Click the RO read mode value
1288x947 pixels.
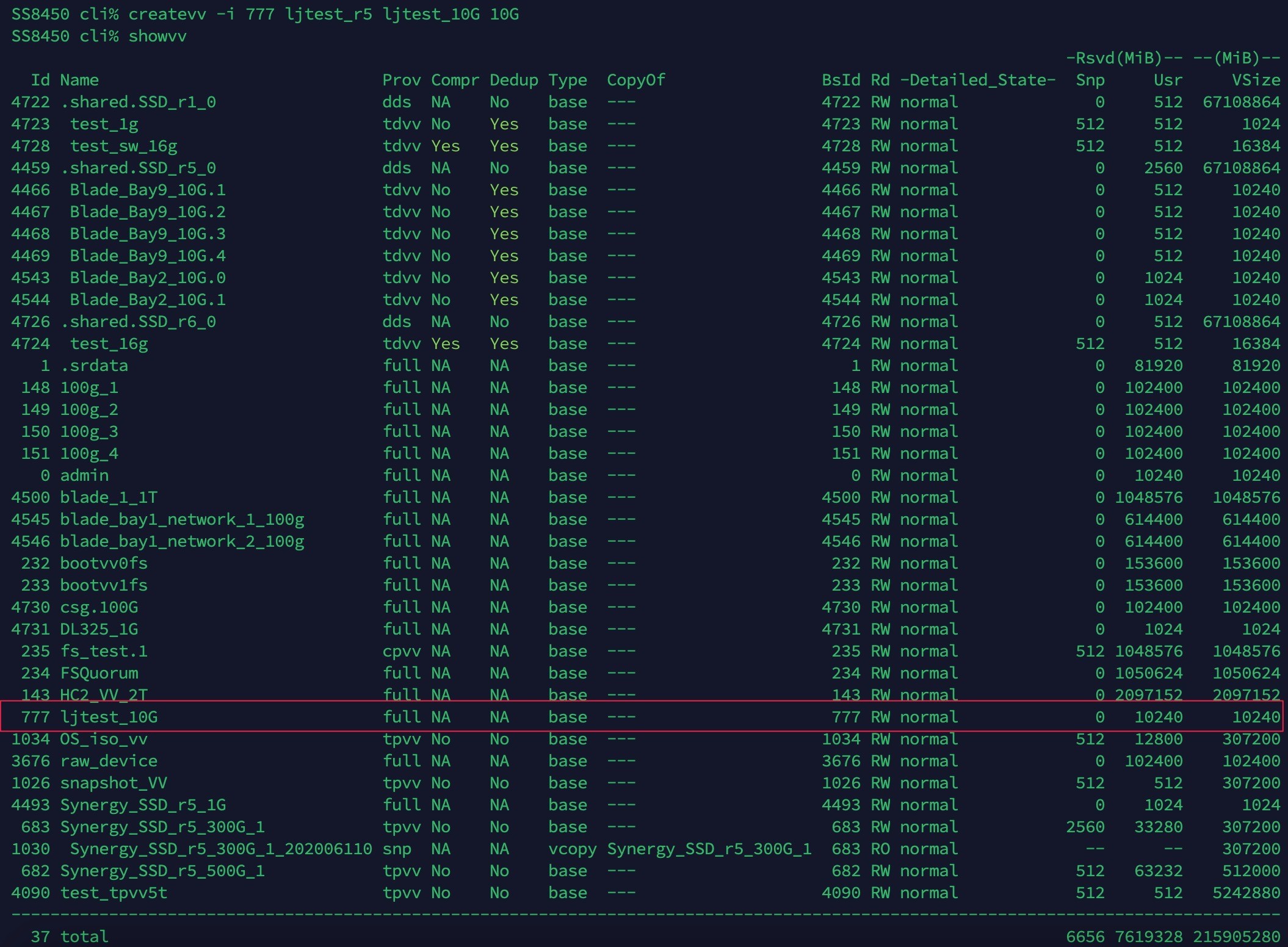880,849
